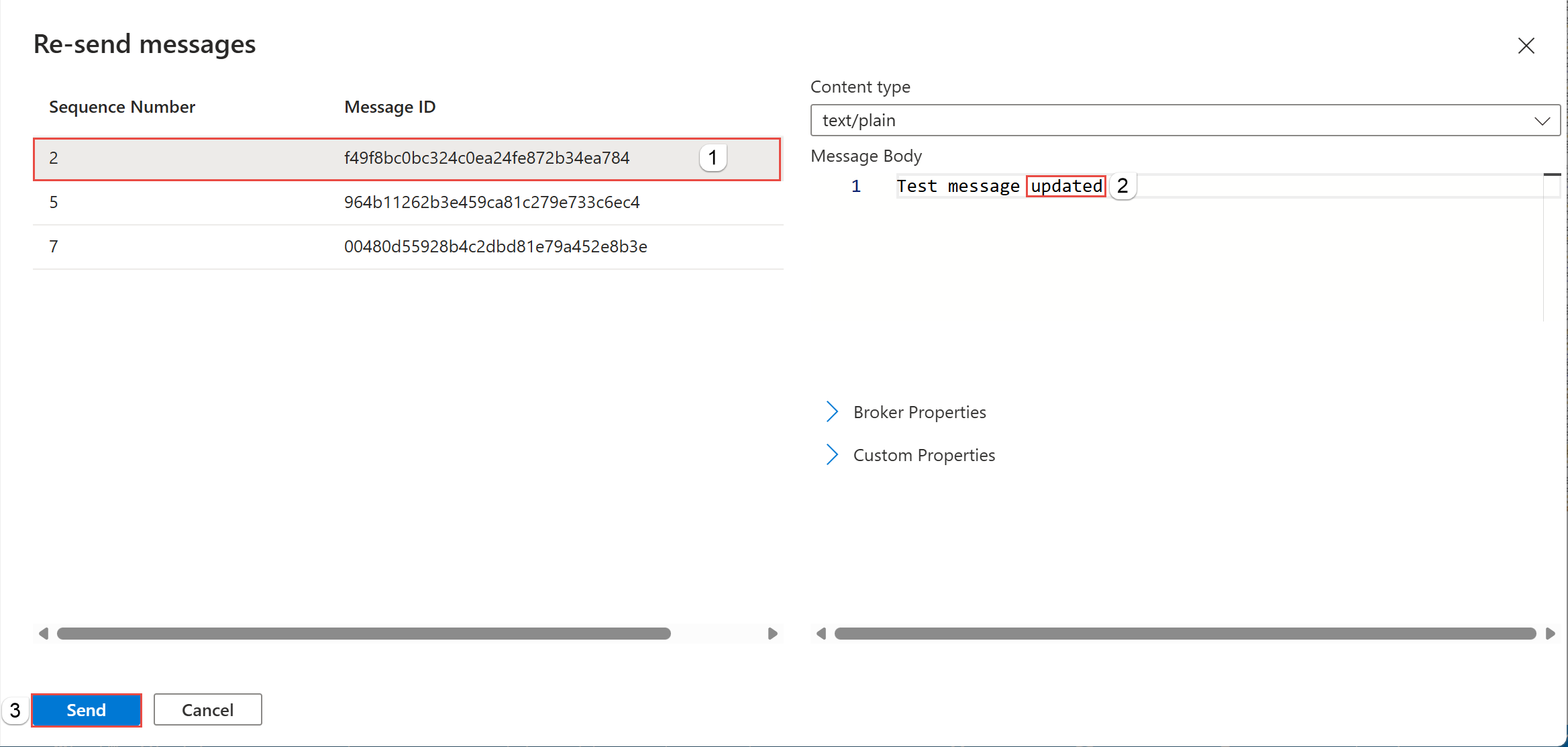Click the Send button
This screenshot has width=1568, height=747.
tap(87, 709)
